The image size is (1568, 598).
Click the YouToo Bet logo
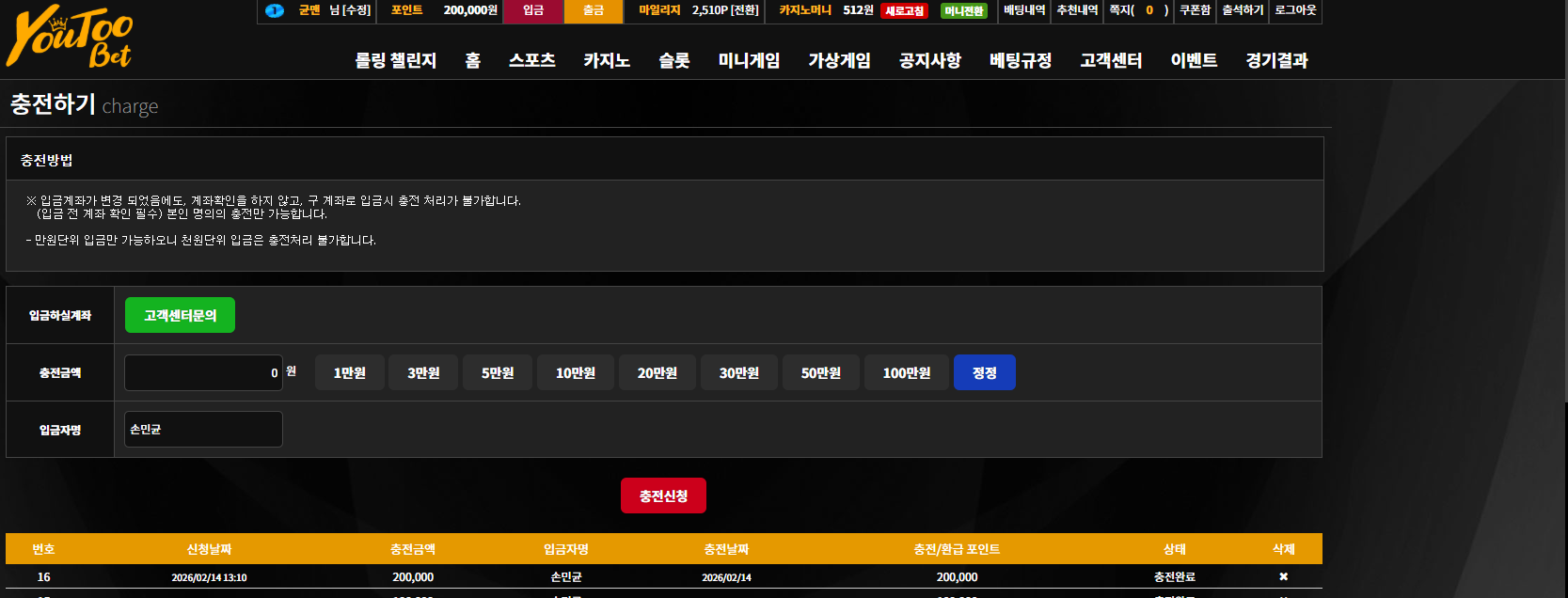70,38
